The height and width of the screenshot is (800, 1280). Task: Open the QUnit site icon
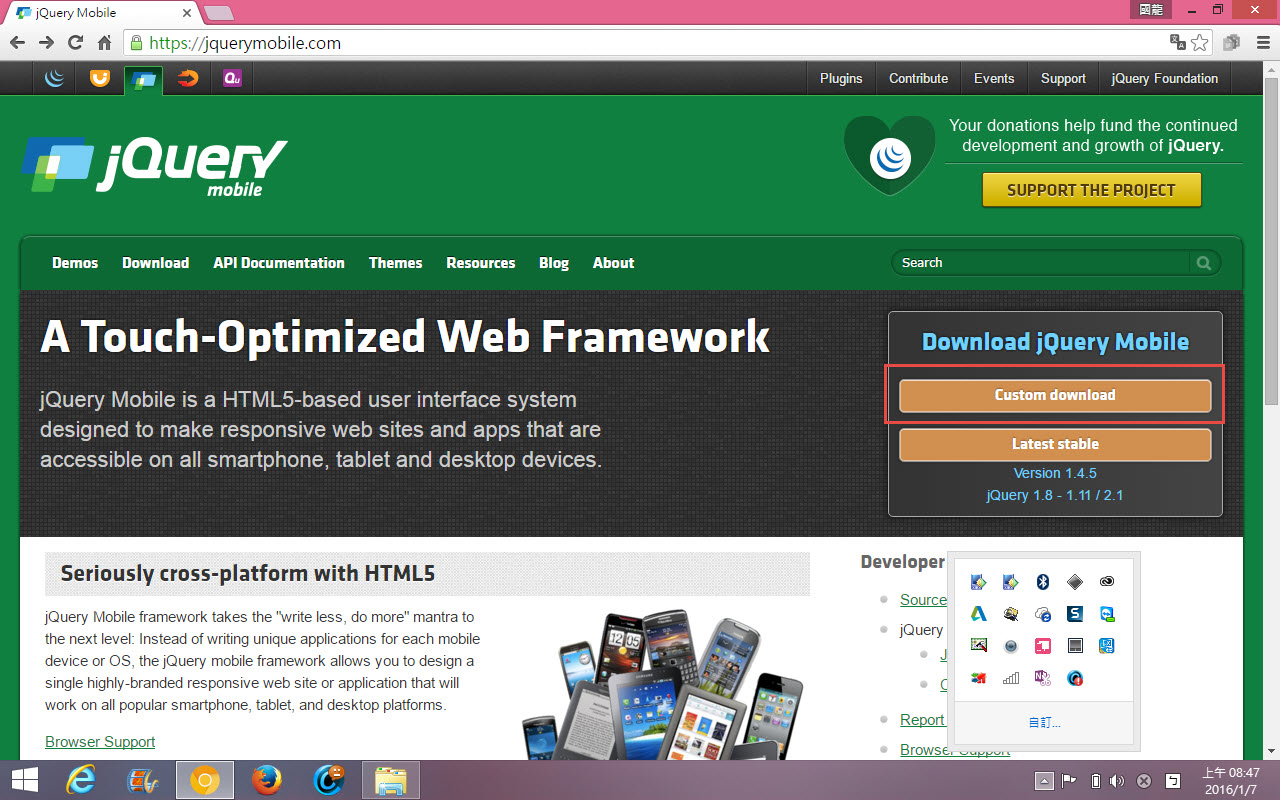tap(232, 78)
